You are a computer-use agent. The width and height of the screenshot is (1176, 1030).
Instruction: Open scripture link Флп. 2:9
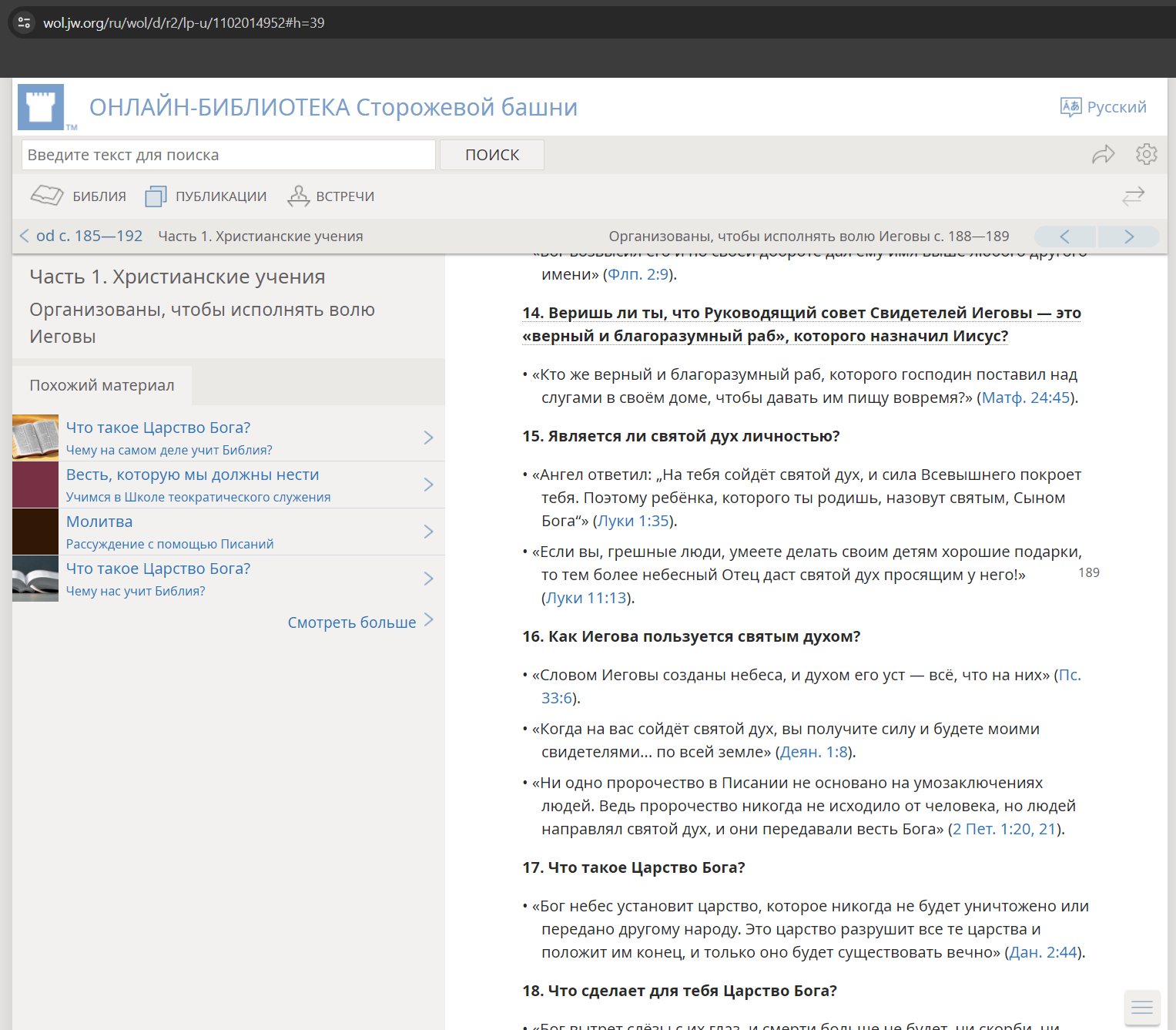click(x=638, y=274)
